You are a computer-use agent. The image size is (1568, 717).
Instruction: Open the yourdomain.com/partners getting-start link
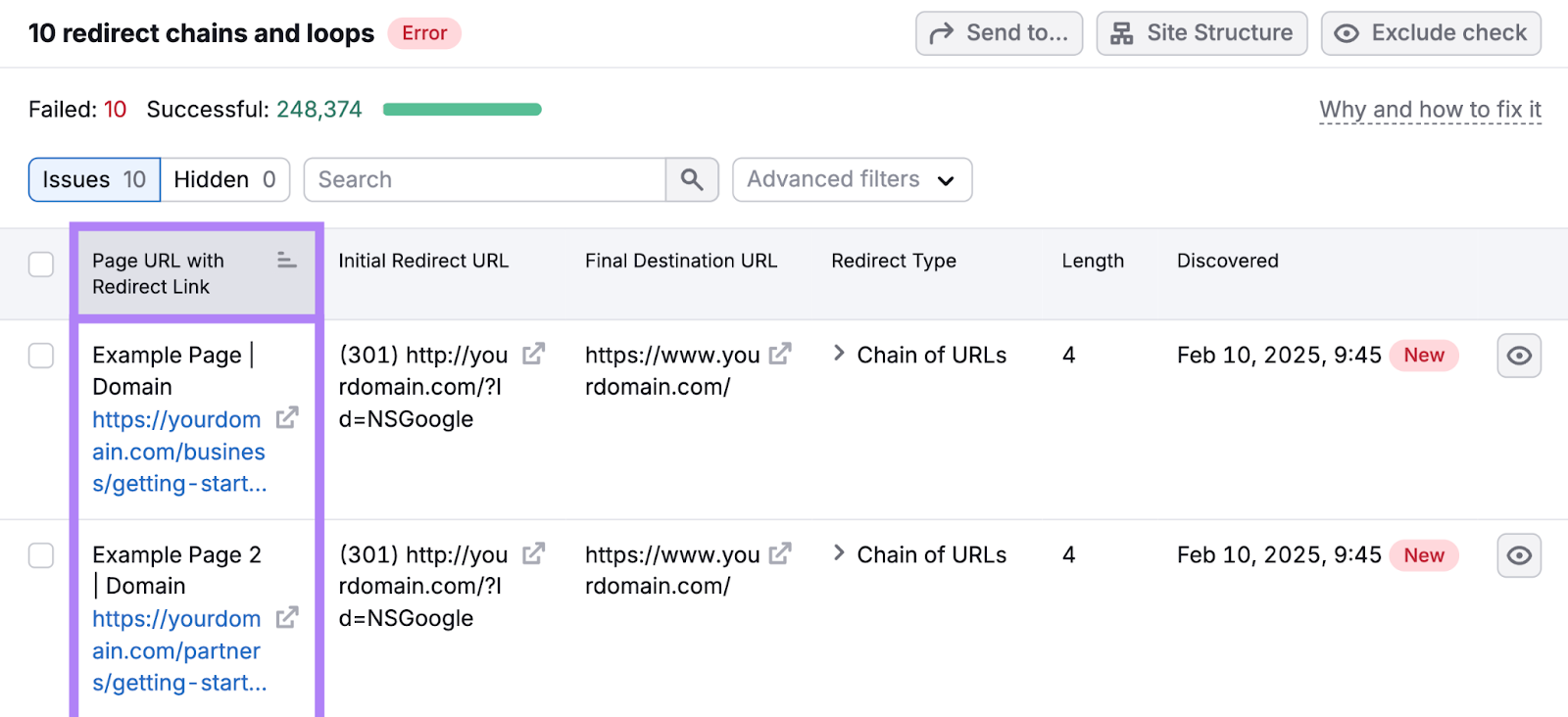178,651
